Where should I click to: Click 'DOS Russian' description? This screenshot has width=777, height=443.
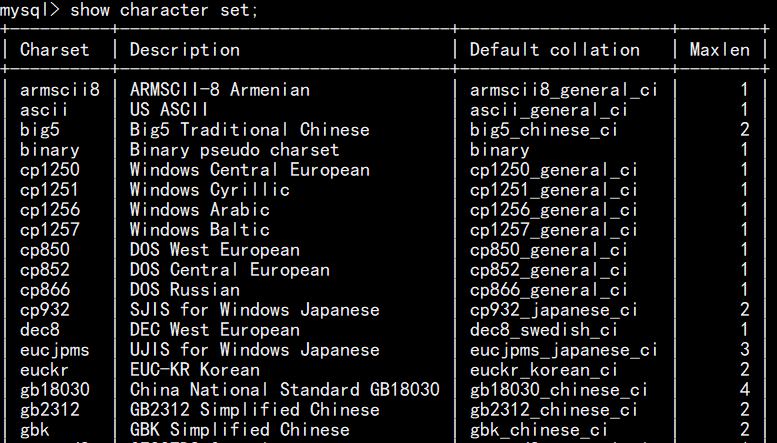pos(185,289)
